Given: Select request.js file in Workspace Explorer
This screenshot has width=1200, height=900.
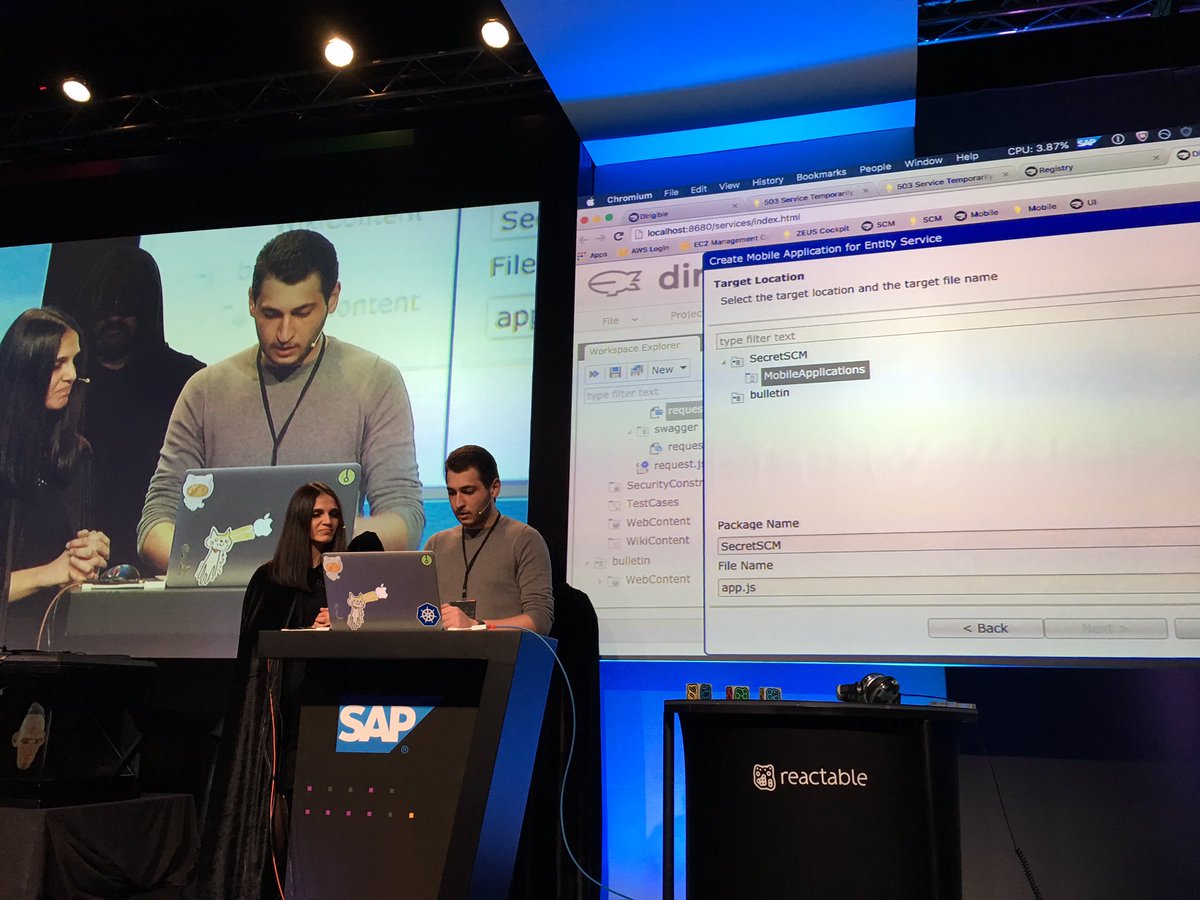Looking at the screenshot, I should click(676, 465).
